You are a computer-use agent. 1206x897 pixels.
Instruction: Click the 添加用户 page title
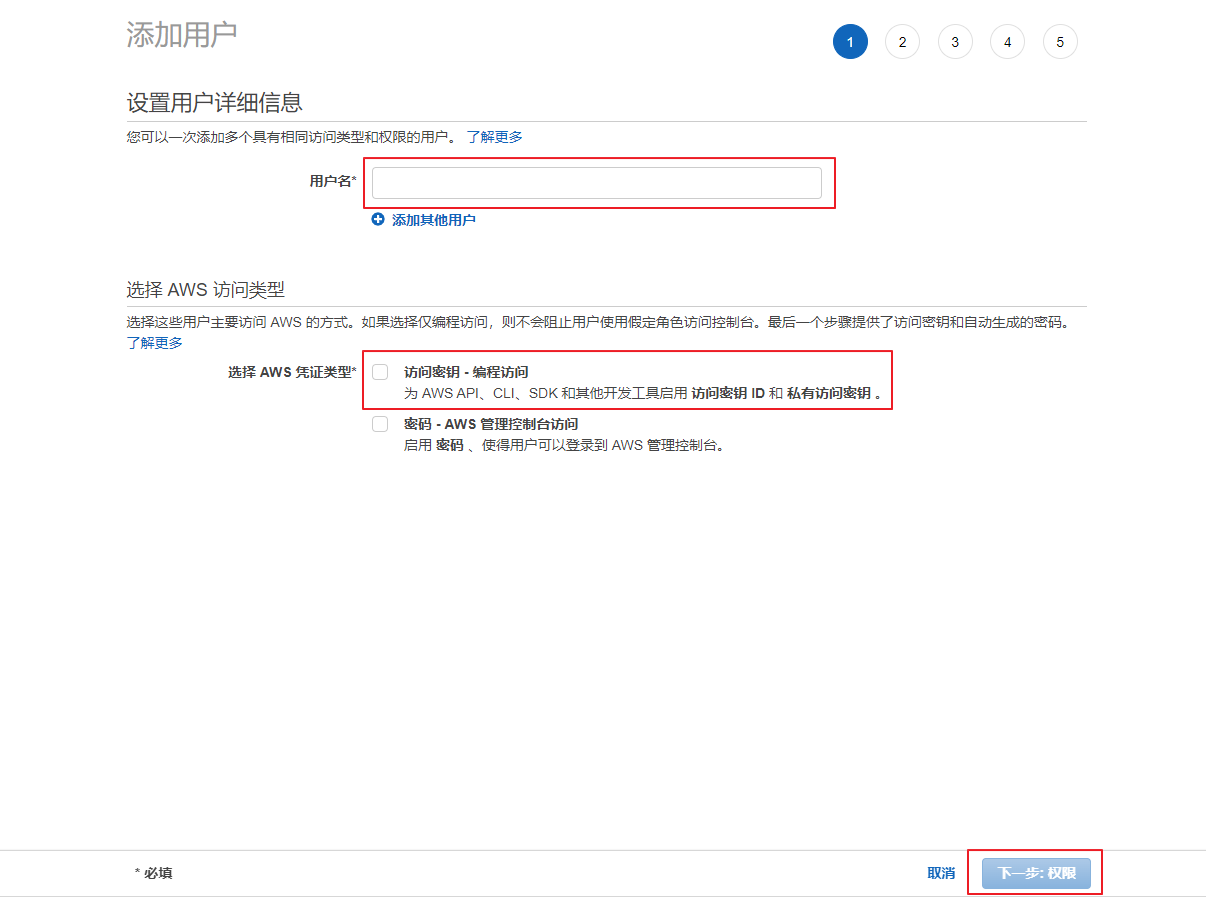181,34
